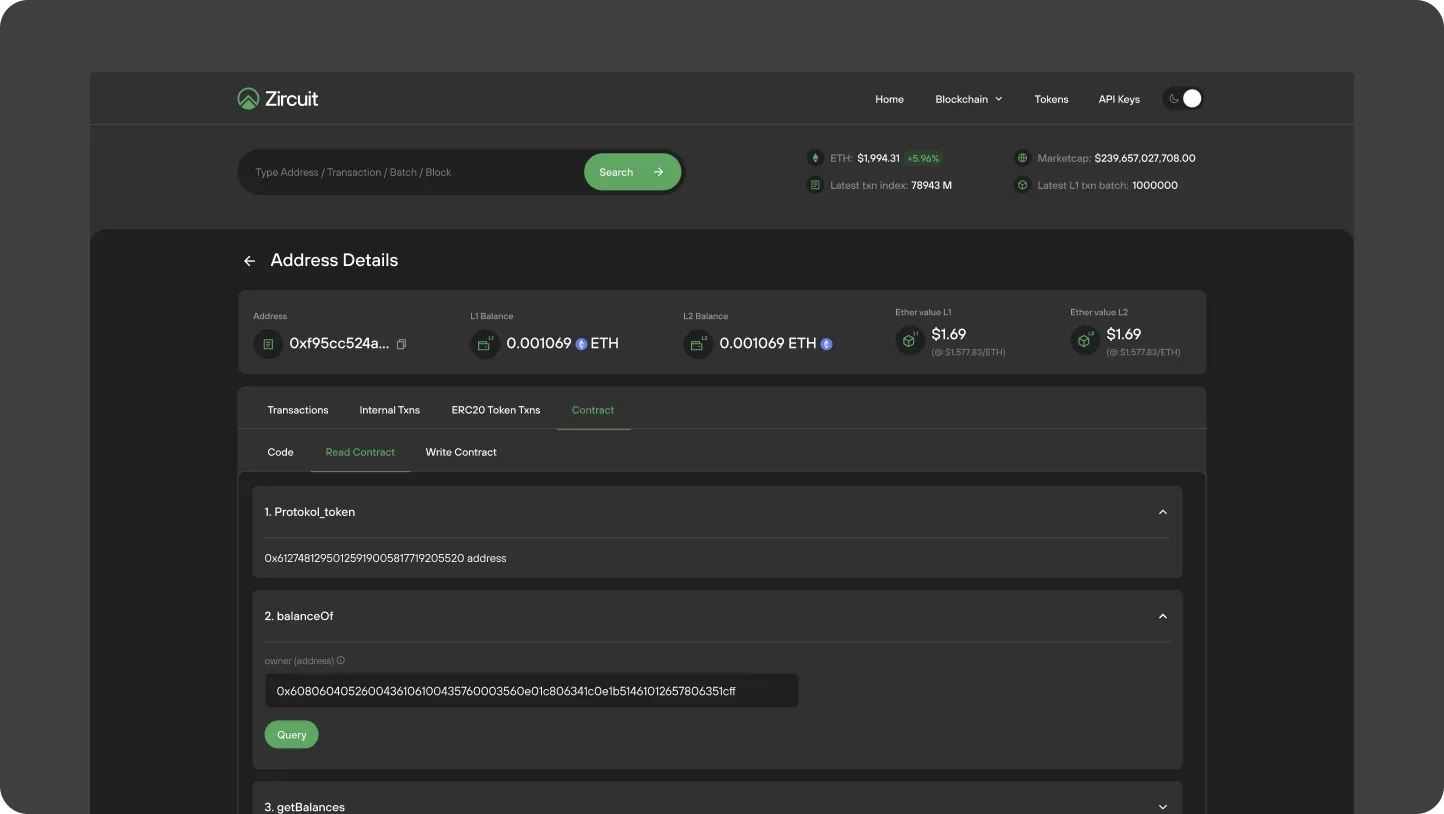
Task: Click the Marketcap globe icon
Action: click(1021, 157)
